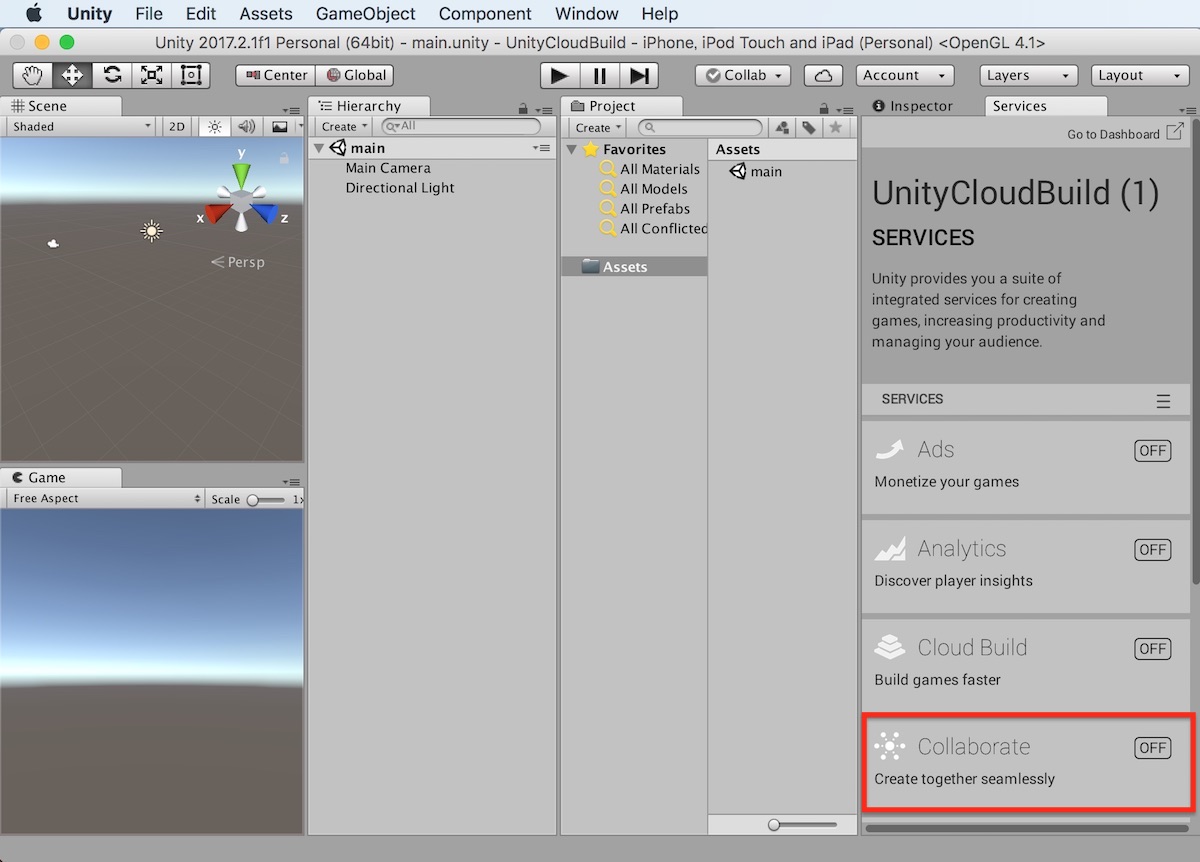
Task: Toggle Persp projection label
Action: (238, 262)
